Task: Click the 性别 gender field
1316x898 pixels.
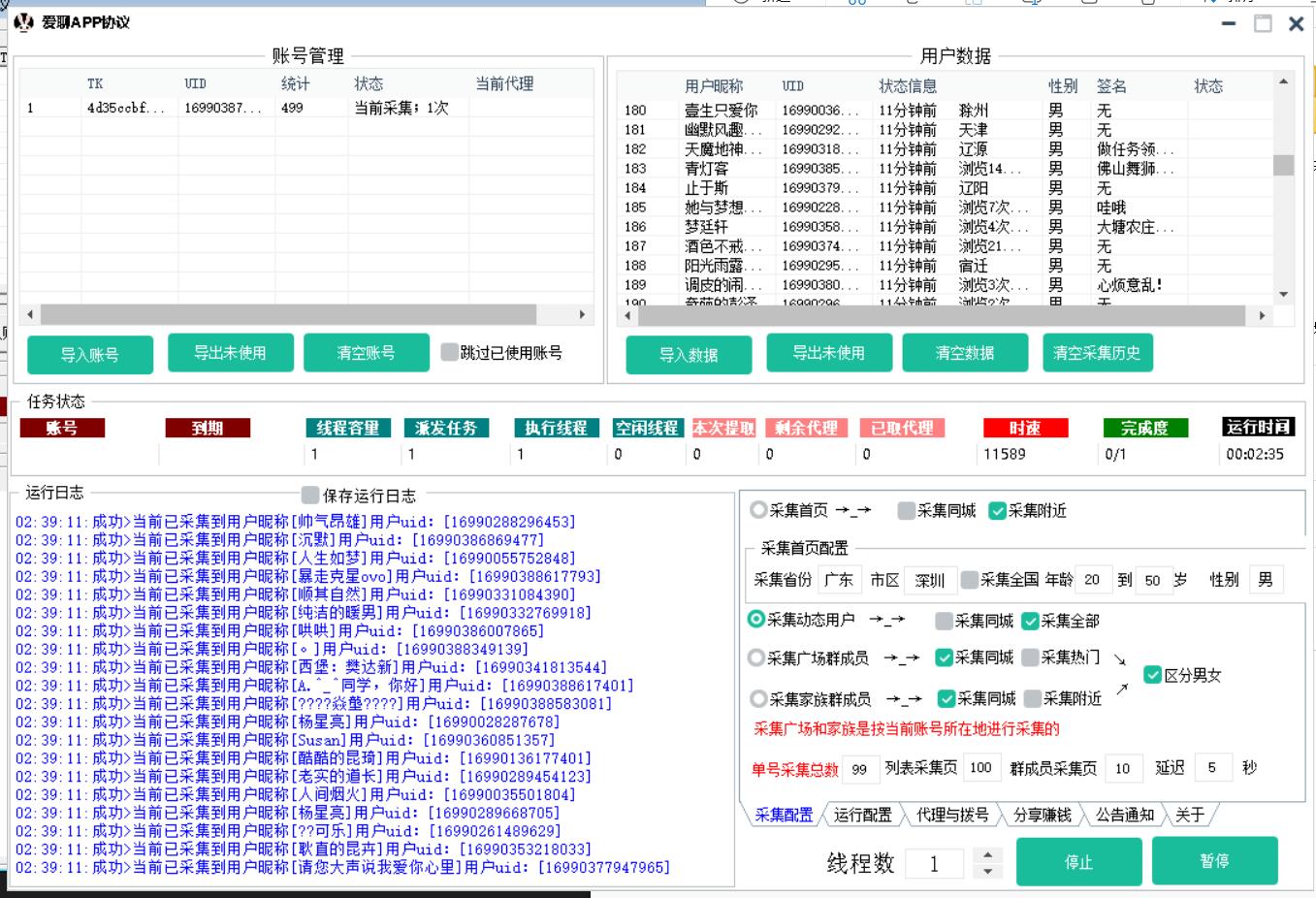Action: coord(1265,580)
